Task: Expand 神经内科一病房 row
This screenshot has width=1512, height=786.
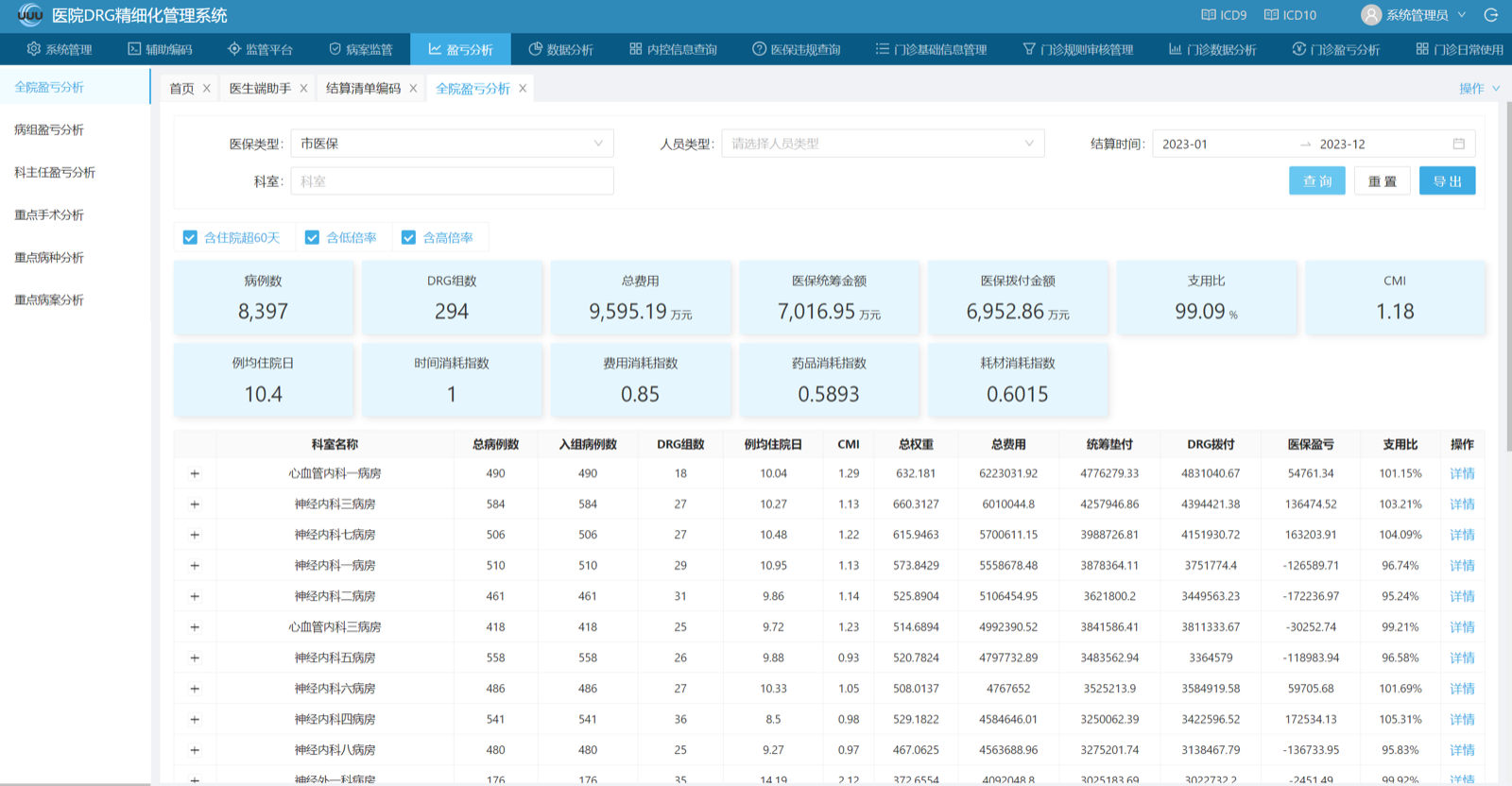Action: [195, 566]
